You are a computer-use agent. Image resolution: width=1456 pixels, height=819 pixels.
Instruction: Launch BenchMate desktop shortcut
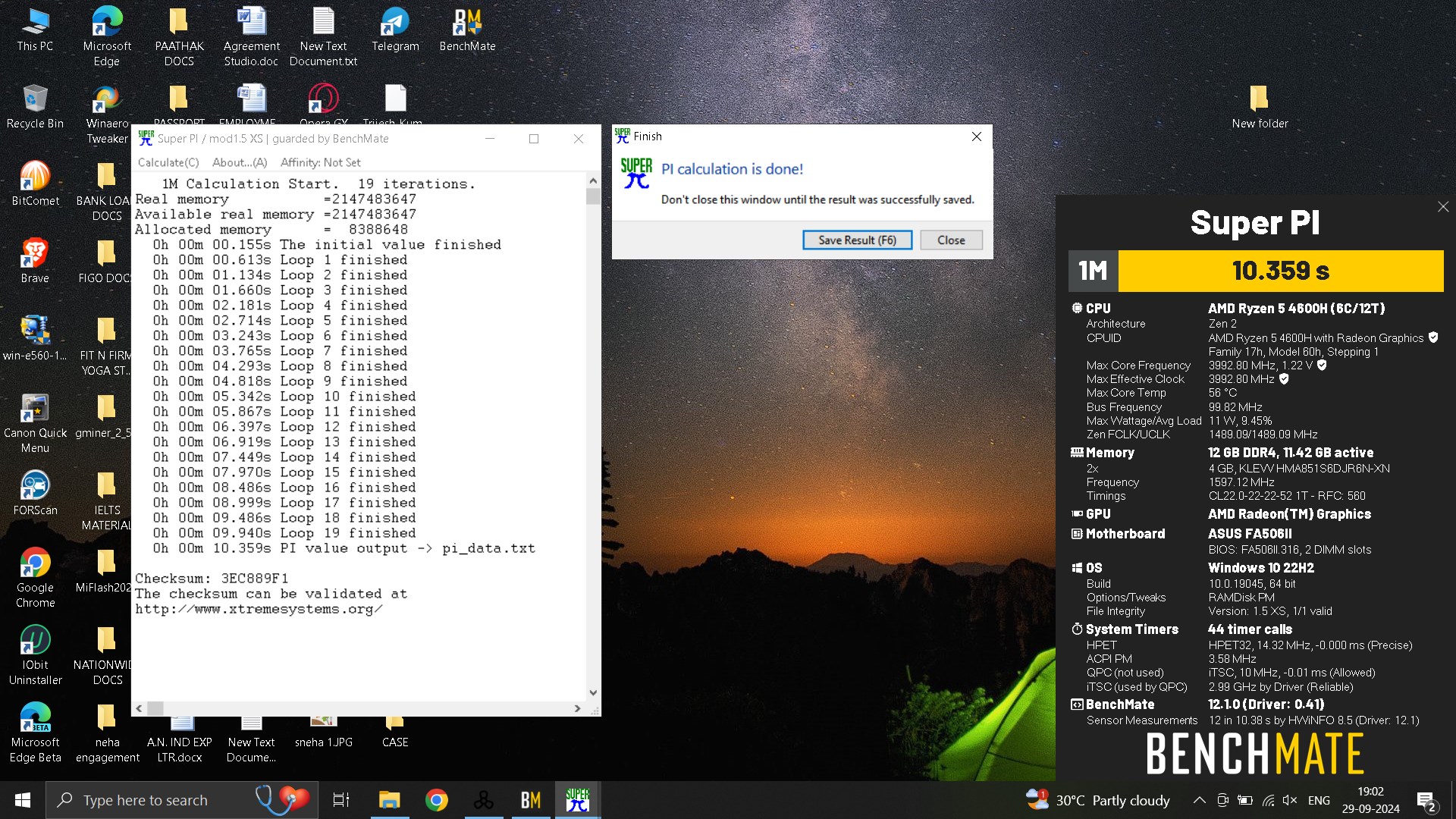(467, 30)
